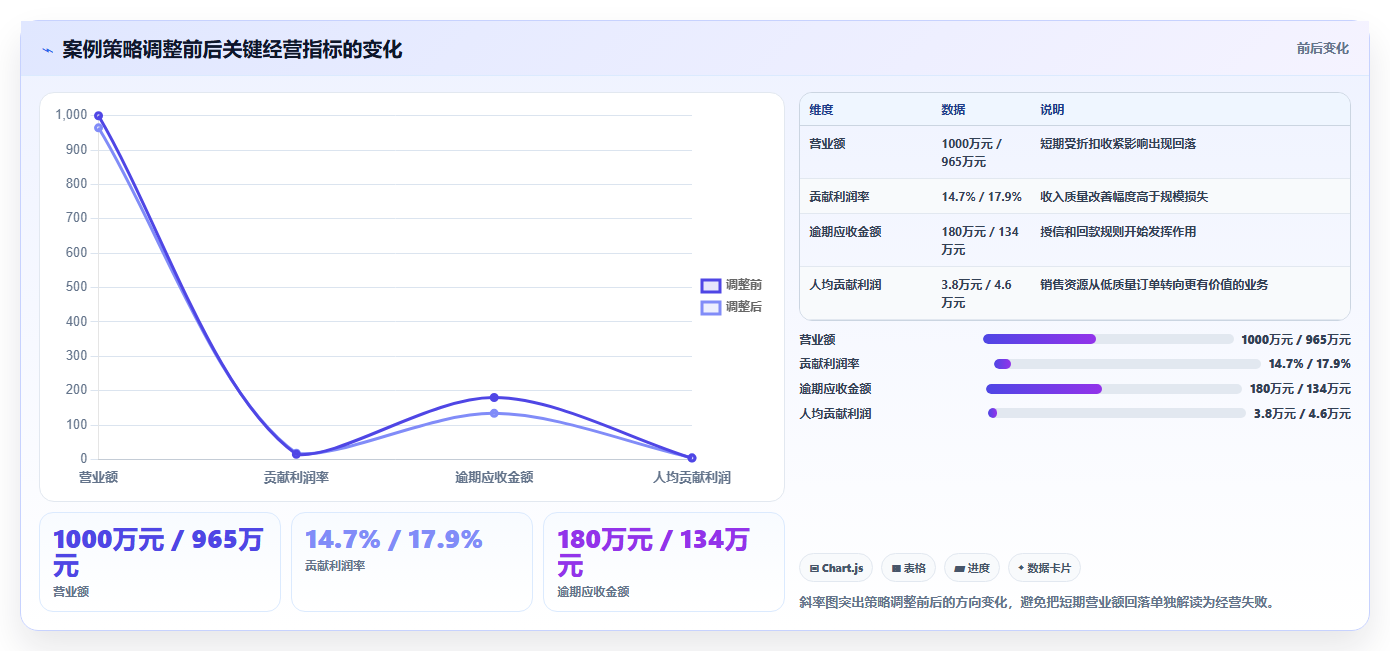The height and width of the screenshot is (651, 1390).
Task: Click the 营业额 x-axis label
Action: 98,477
